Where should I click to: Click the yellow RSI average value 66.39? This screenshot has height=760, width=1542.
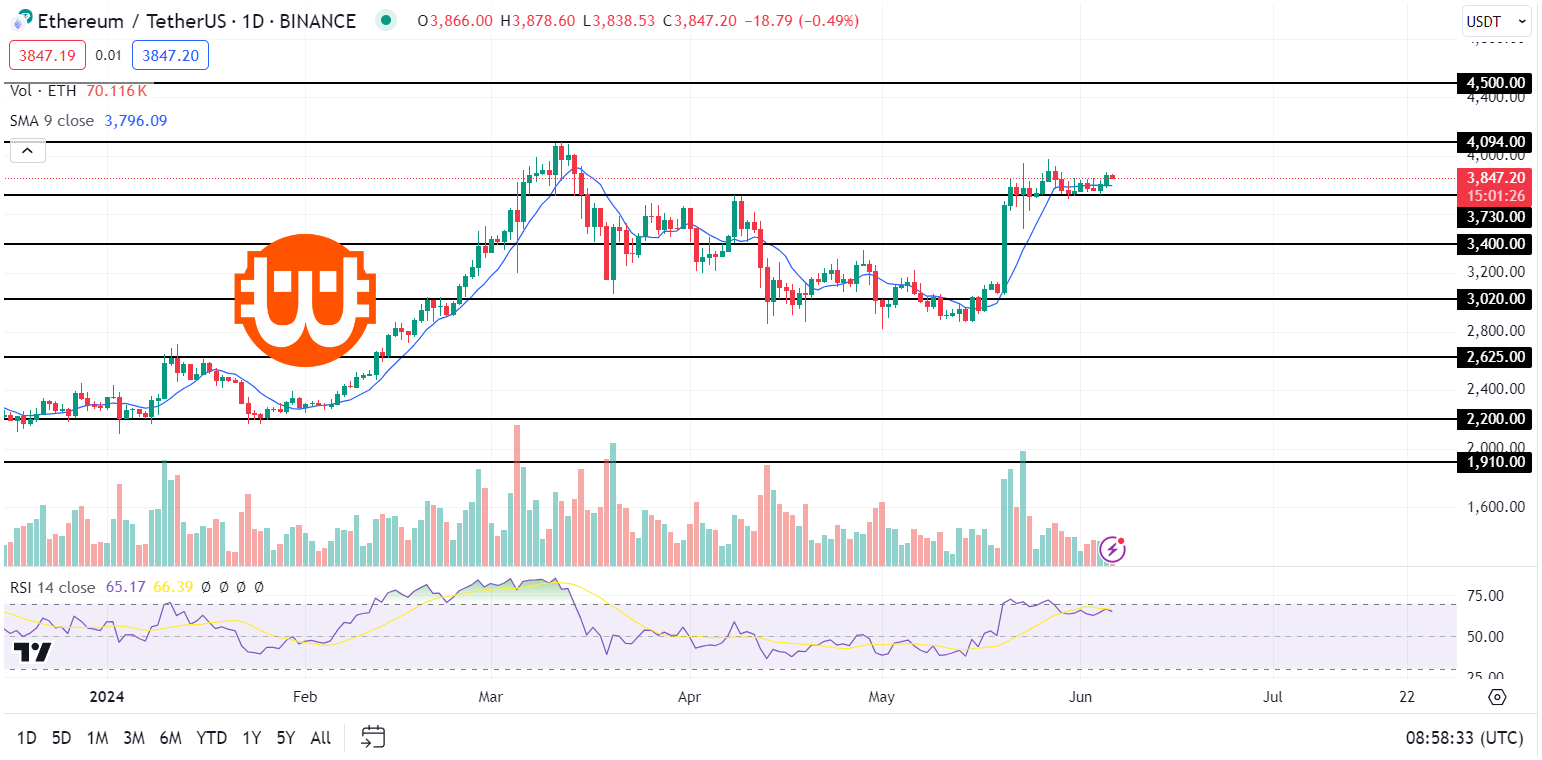(x=173, y=587)
